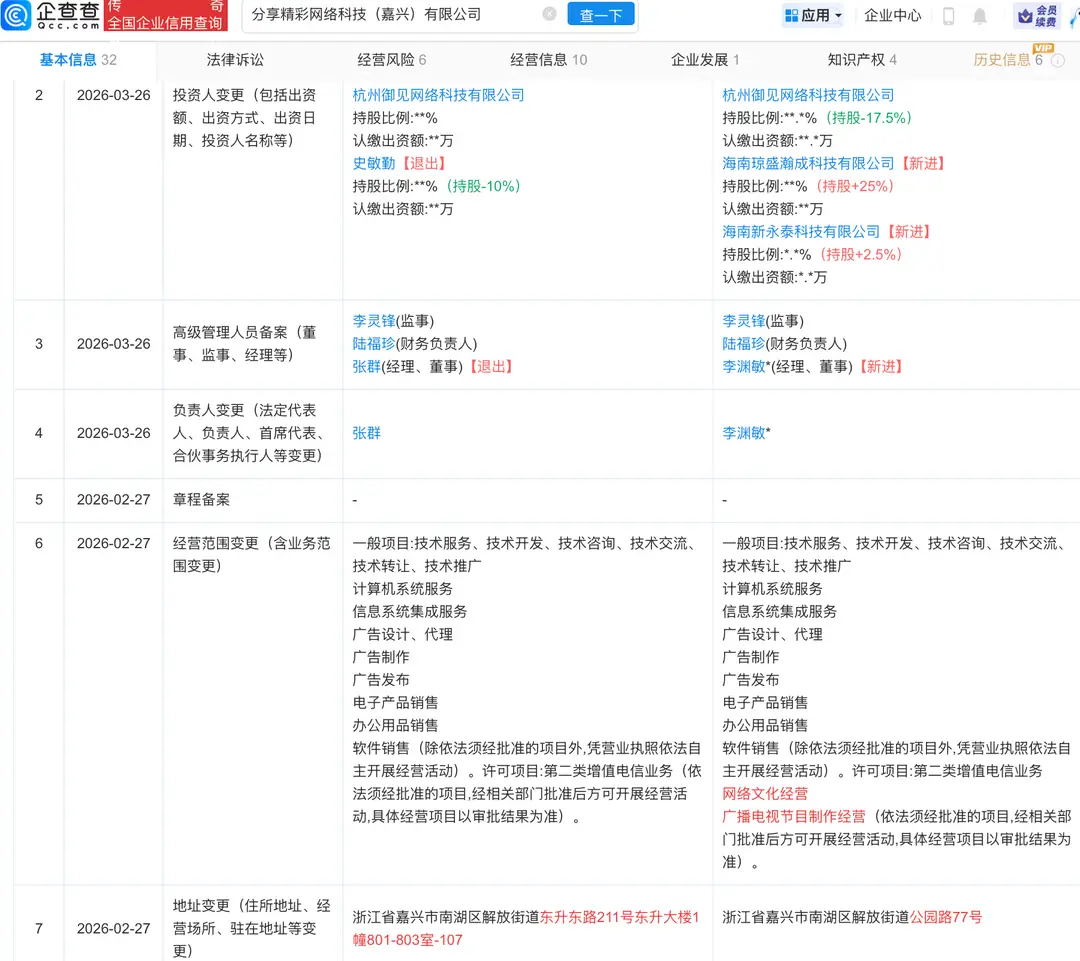Viewport: 1080px width, 961px height.
Task: Switch to the 经营风险 tab
Action: [x=391, y=60]
